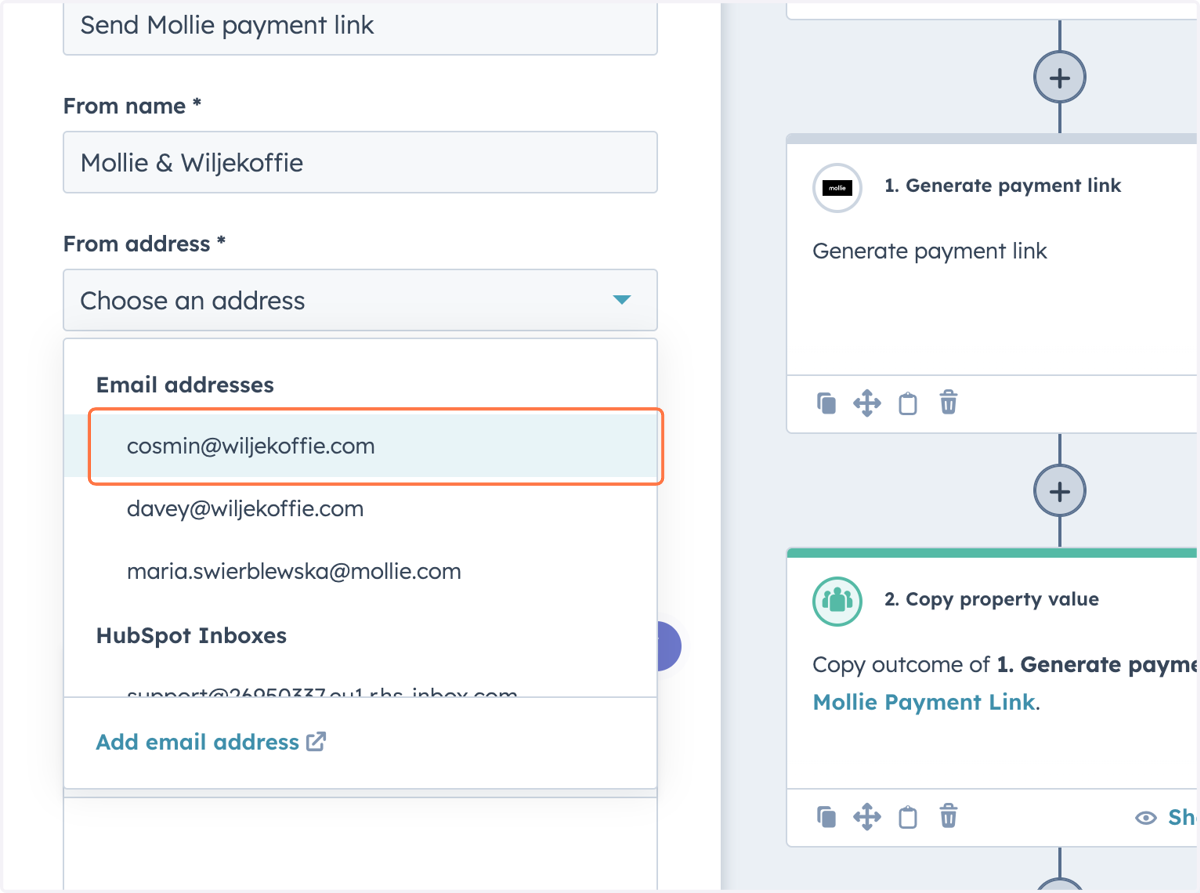Add step above Generate payment link with plus
This screenshot has width=1200, height=893.
(x=1060, y=77)
